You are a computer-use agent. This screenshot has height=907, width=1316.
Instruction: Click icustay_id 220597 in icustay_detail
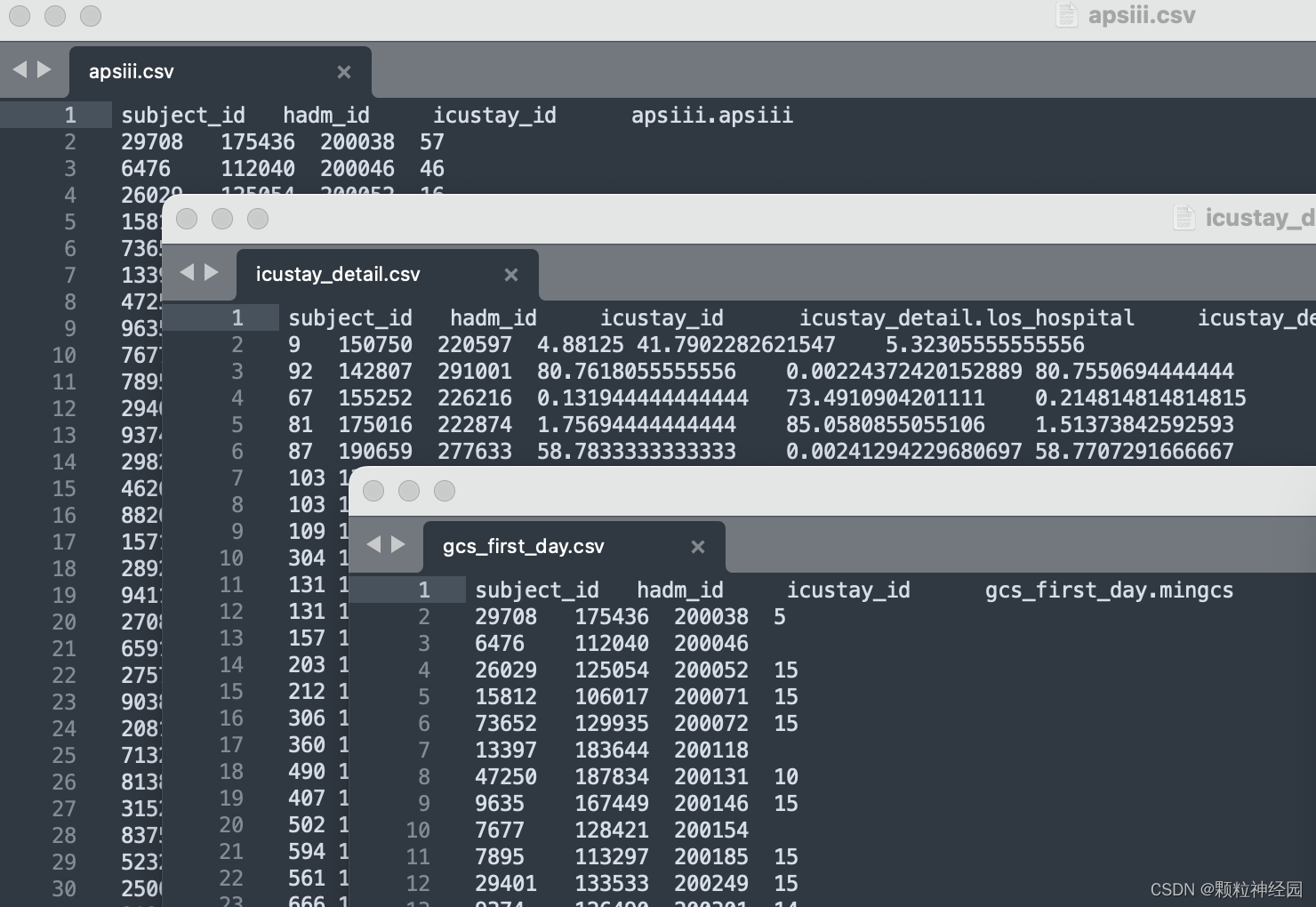(x=475, y=345)
